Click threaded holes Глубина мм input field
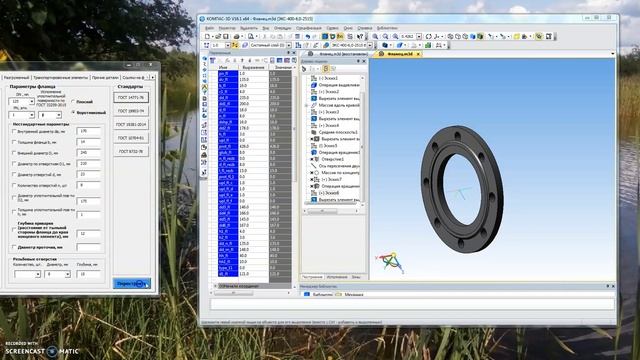 (88, 274)
